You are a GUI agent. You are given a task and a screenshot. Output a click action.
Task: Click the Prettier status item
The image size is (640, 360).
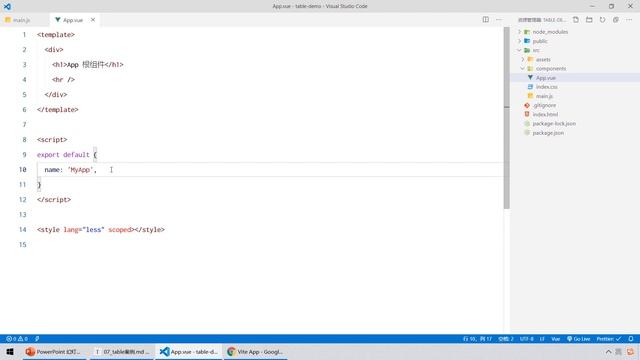609,339
